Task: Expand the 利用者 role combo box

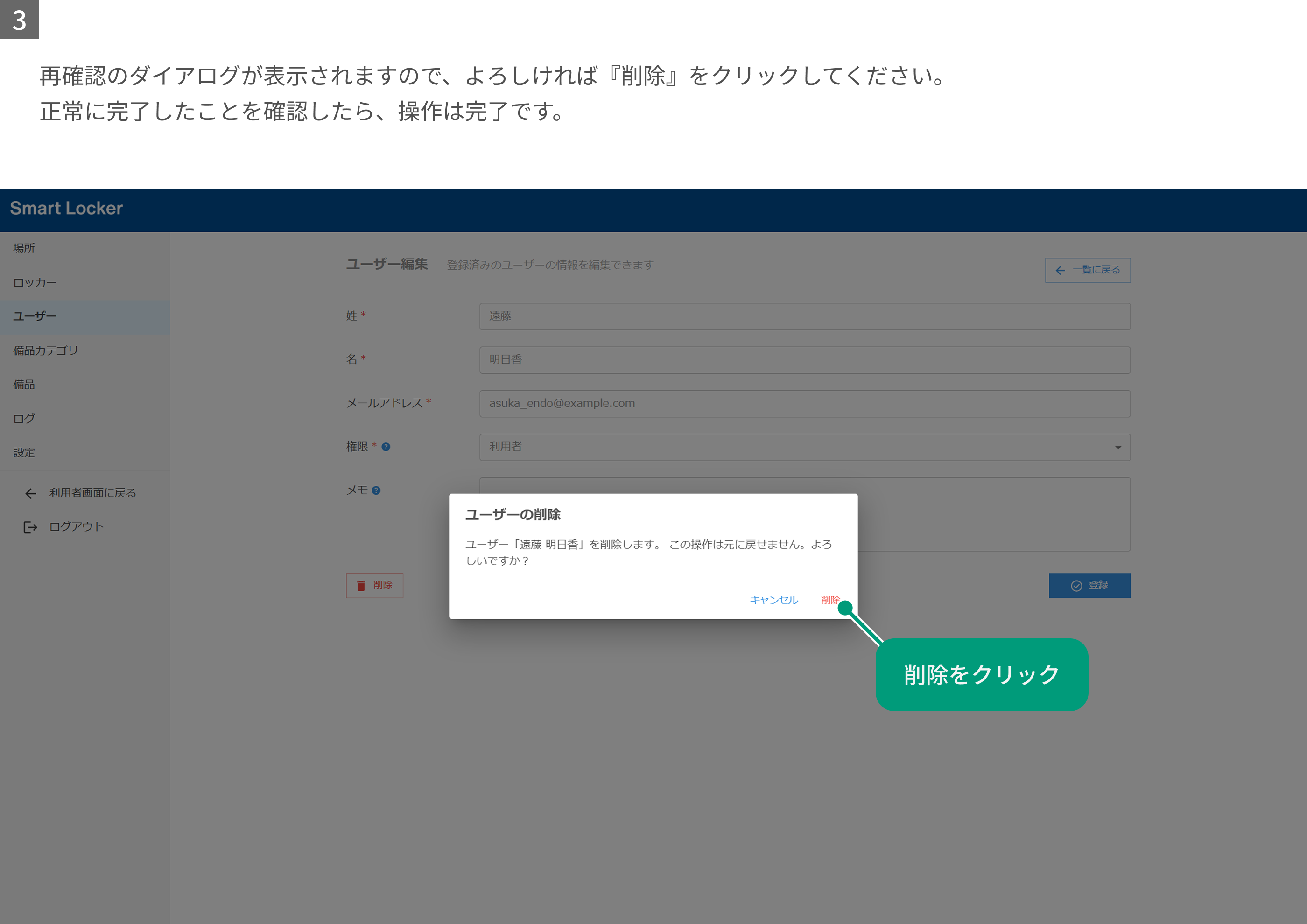Action: tap(805, 447)
